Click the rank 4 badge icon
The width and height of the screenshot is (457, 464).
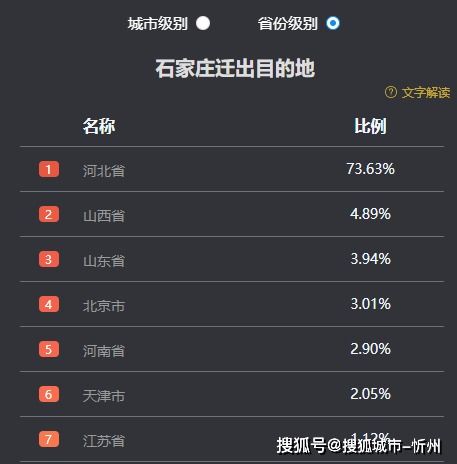tap(49, 304)
